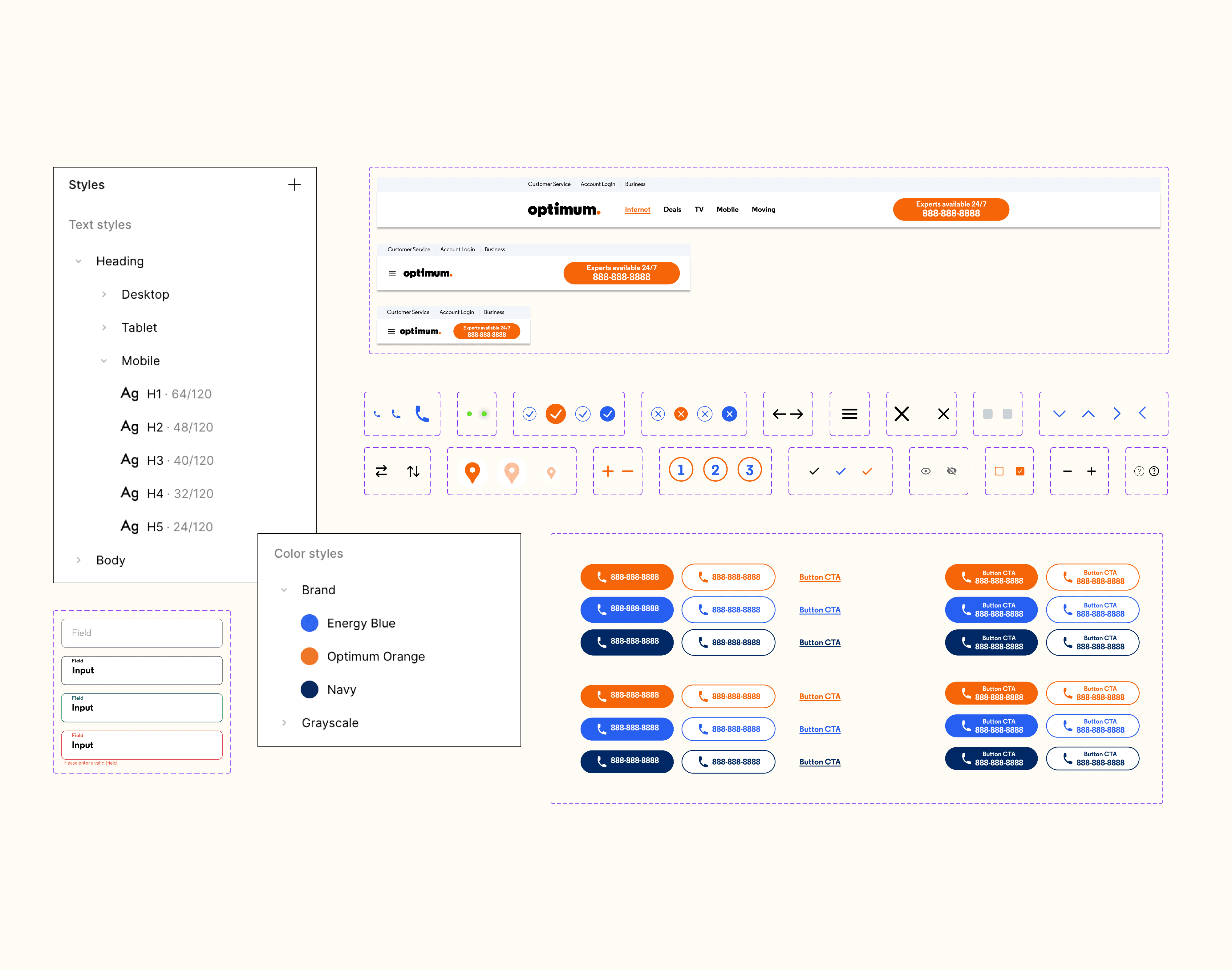Image resolution: width=1232 pixels, height=970 pixels.
Task: Click the hamburger menu icon in icon set
Action: point(849,414)
